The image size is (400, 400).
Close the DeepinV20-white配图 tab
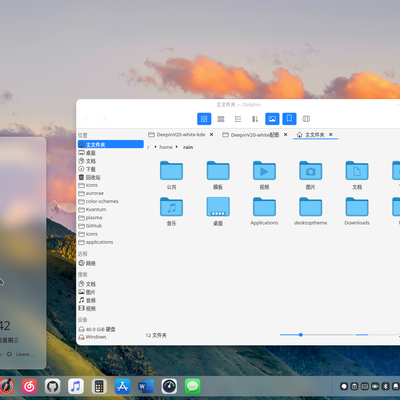click(x=285, y=135)
